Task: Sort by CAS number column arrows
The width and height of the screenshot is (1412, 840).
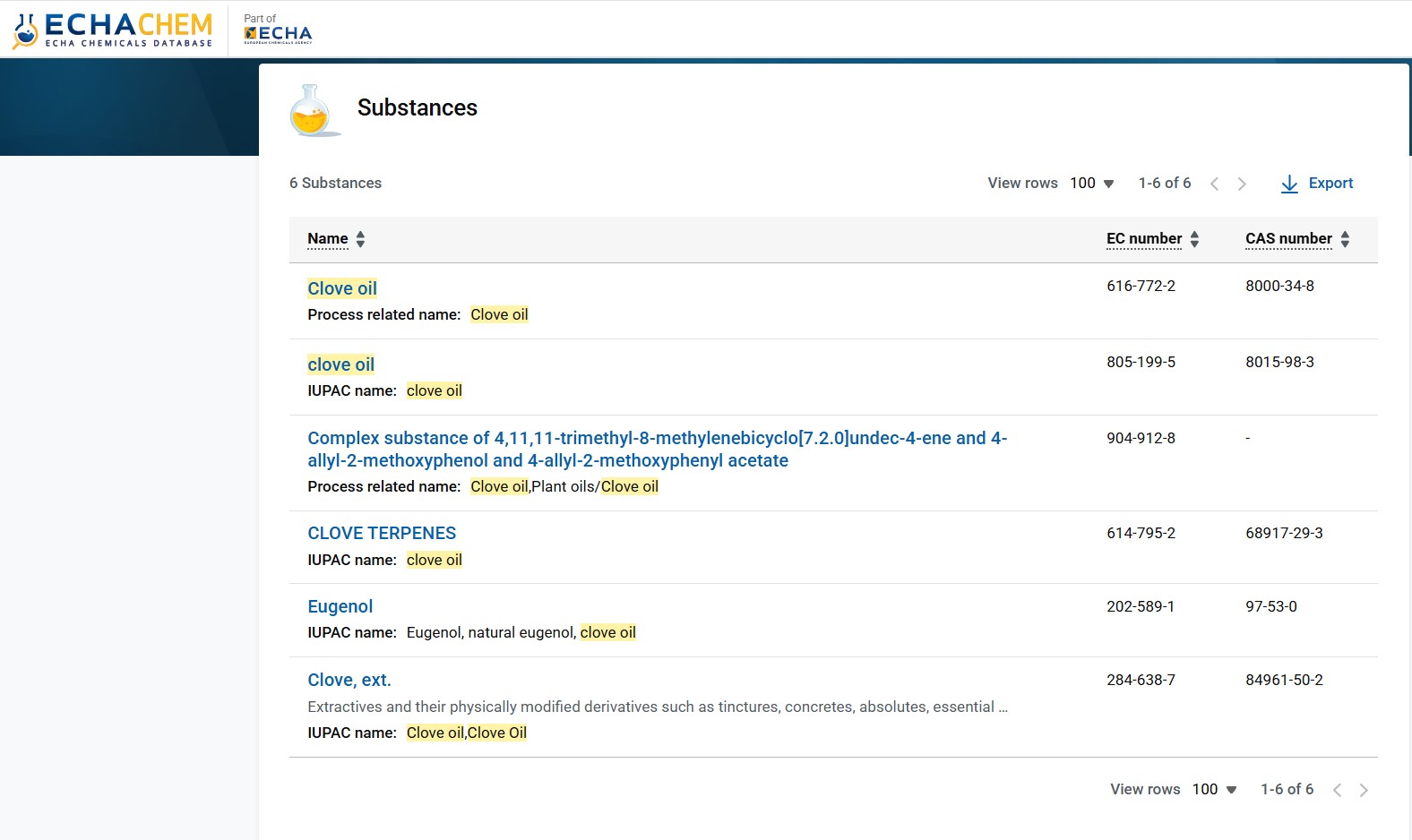Action: pos(1345,239)
